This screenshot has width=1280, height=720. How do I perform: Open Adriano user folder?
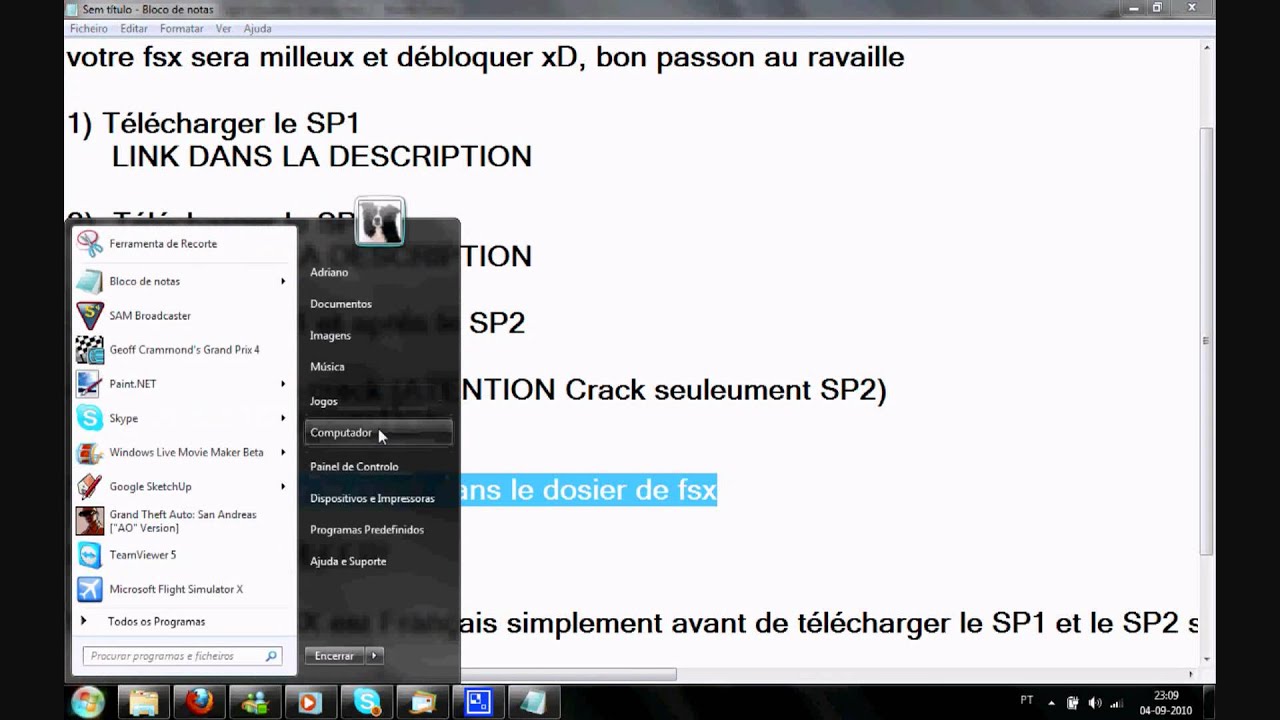pyautogui.click(x=378, y=272)
